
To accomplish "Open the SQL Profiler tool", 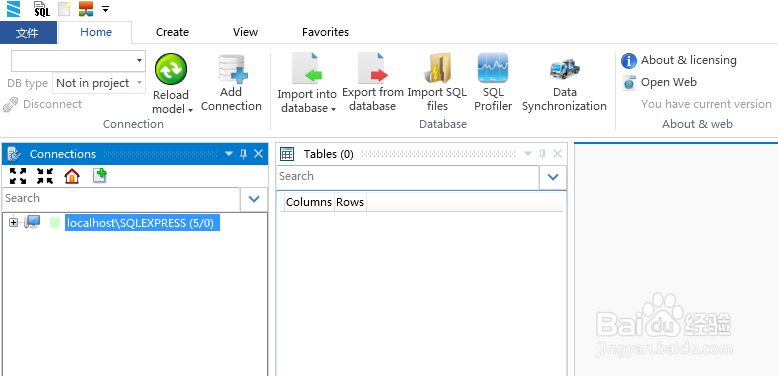I will (x=493, y=82).
